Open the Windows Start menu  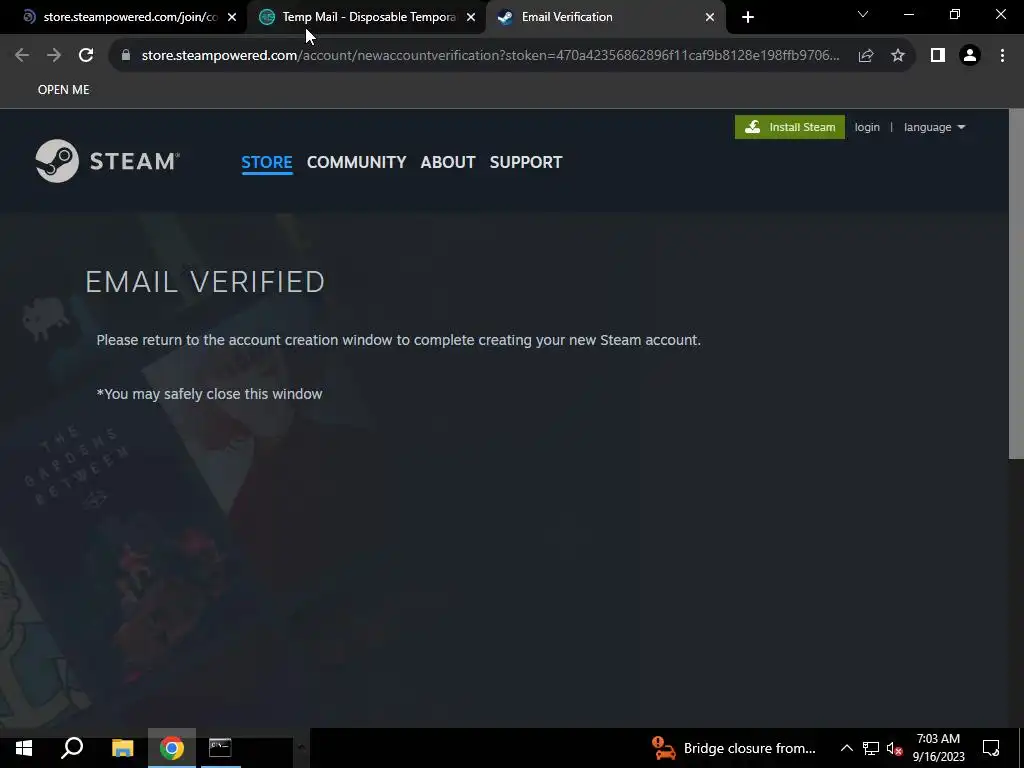coord(24,748)
